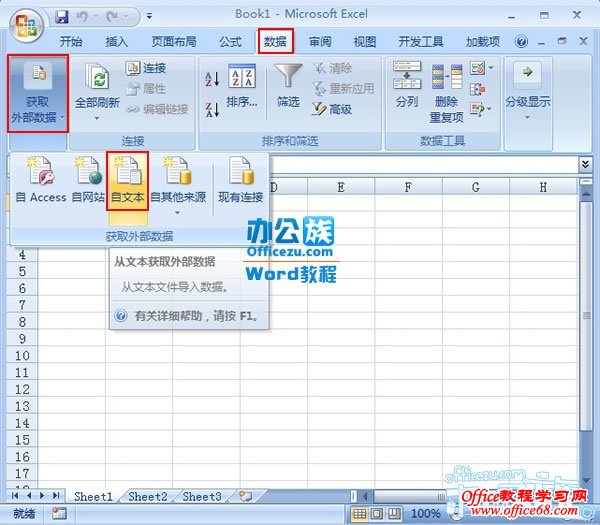The width and height of the screenshot is (600, 525).
Task: Switch to Sheet2 tab
Action: tap(148, 497)
